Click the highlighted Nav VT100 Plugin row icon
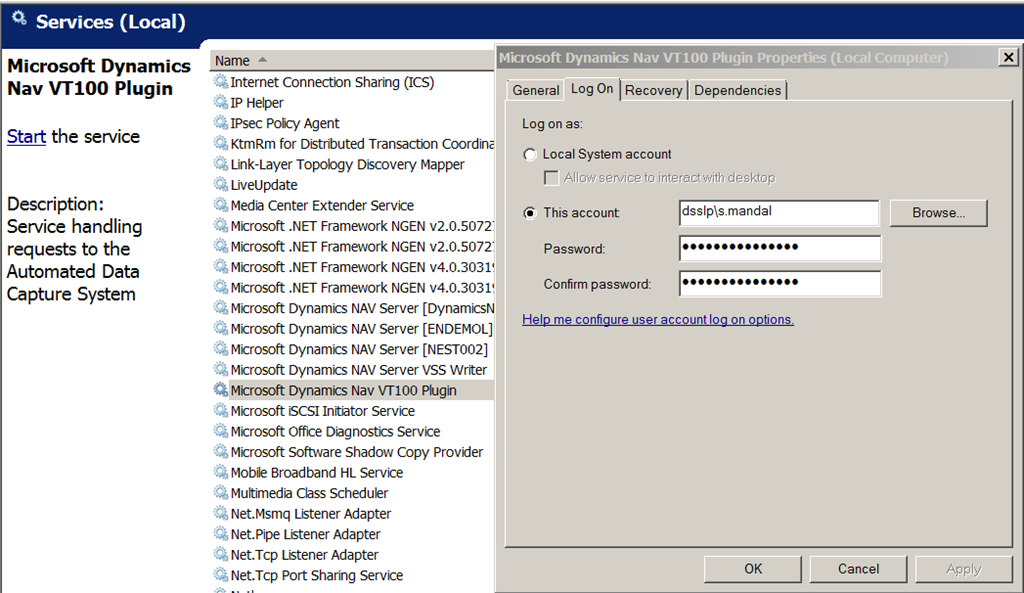Image resolution: width=1024 pixels, height=593 pixels. (x=221, y=391)
